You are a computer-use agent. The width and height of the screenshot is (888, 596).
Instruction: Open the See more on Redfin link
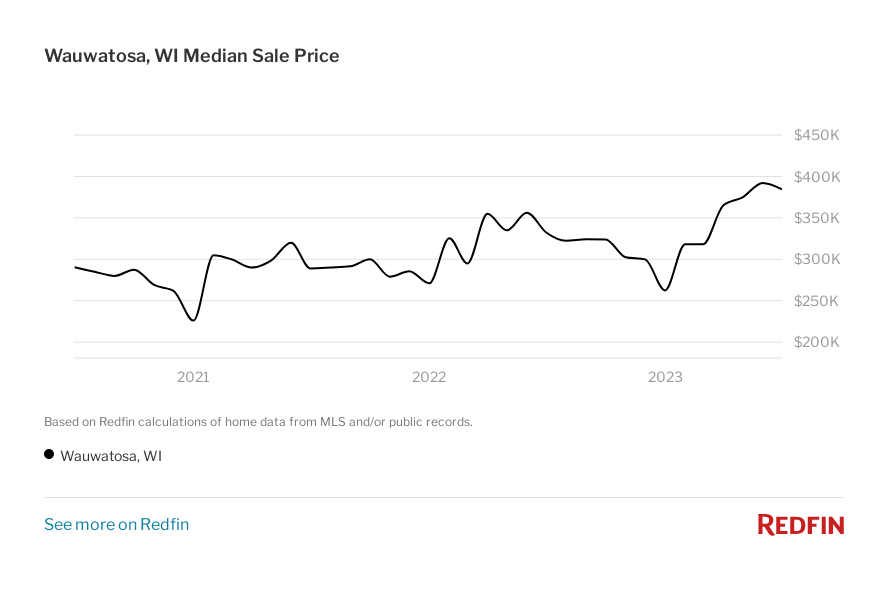[116, 525]
